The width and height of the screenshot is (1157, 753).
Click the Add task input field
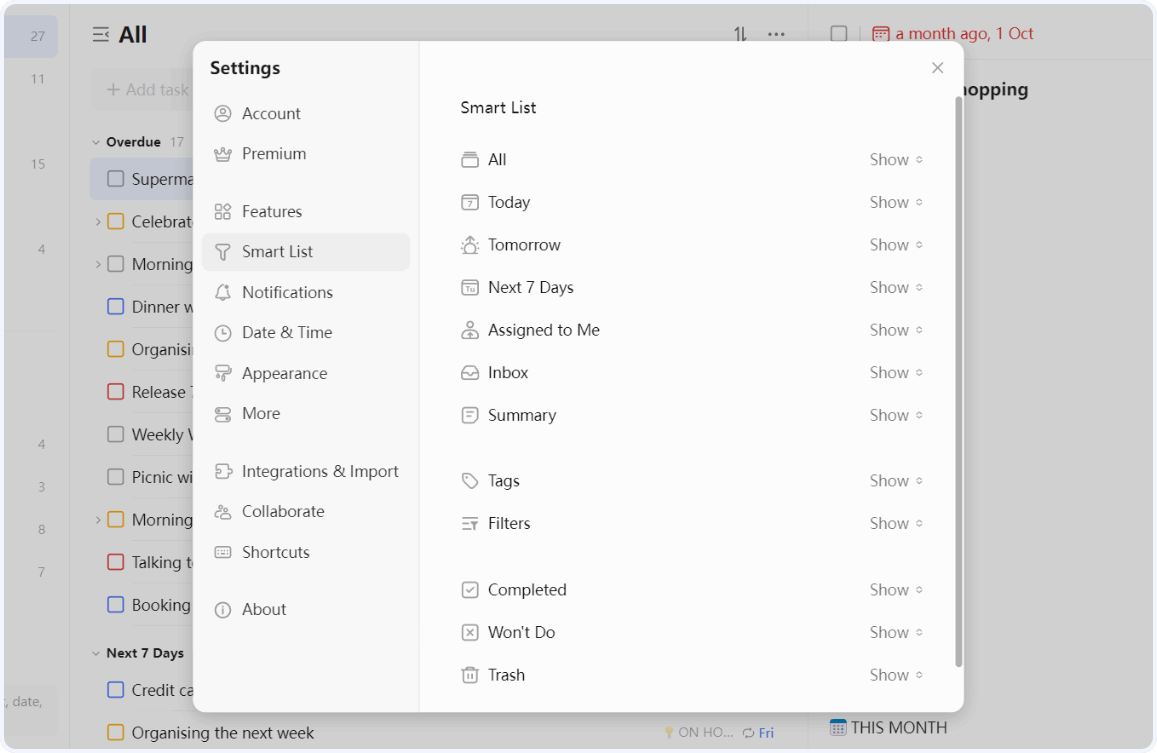[145, 89]
